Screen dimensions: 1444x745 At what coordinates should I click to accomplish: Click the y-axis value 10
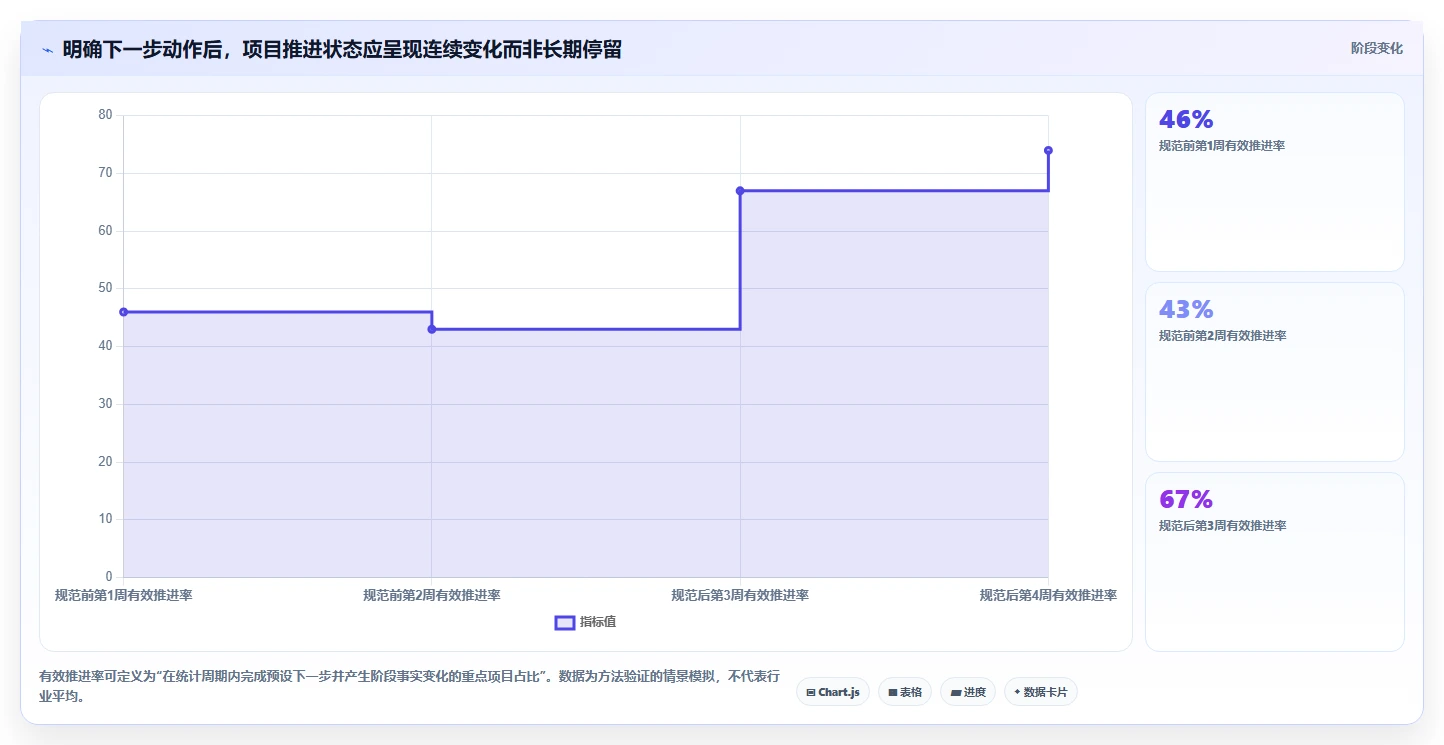coord(106,519)
